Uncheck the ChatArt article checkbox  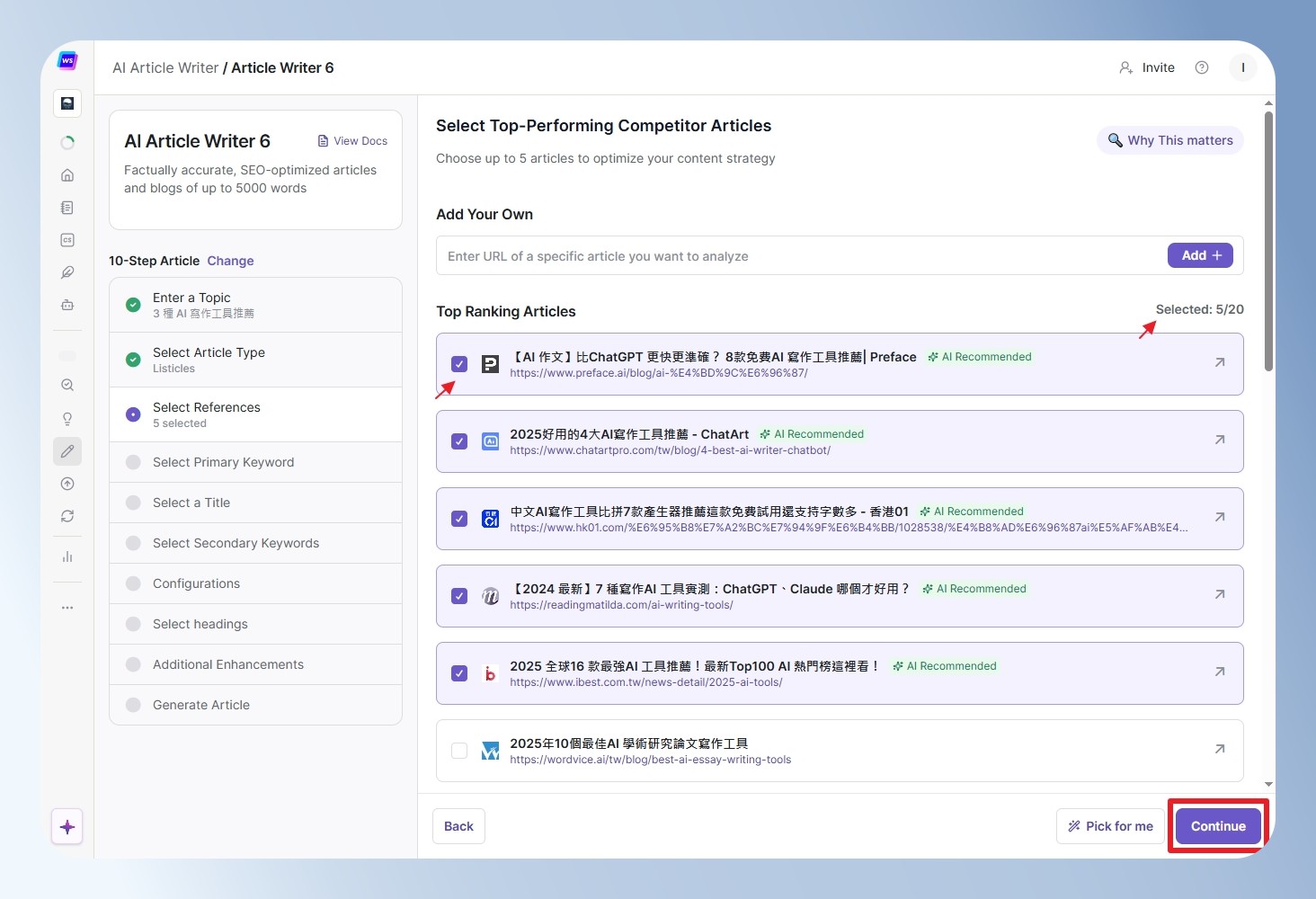[459, 441]
